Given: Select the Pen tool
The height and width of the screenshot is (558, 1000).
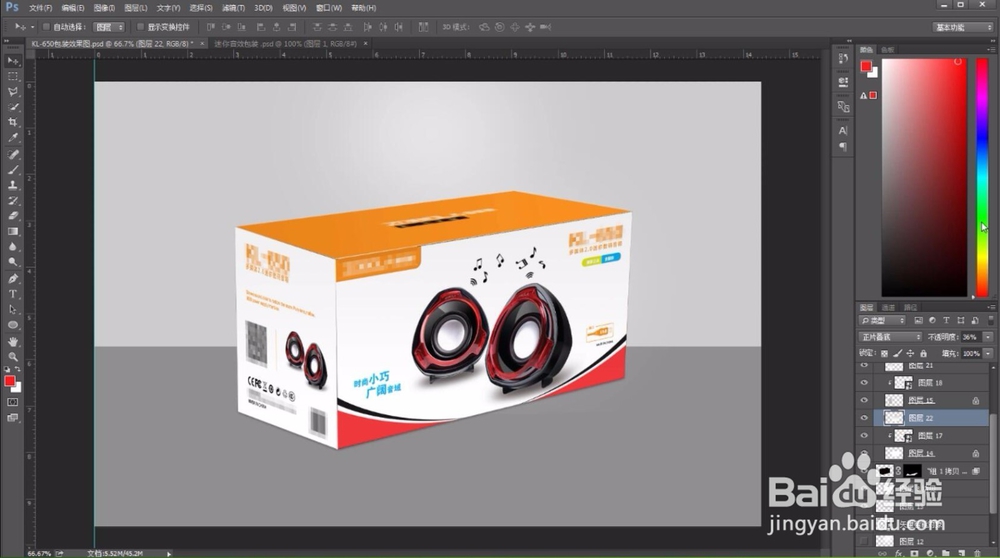Looking at the screenshot, I should 13,279.
